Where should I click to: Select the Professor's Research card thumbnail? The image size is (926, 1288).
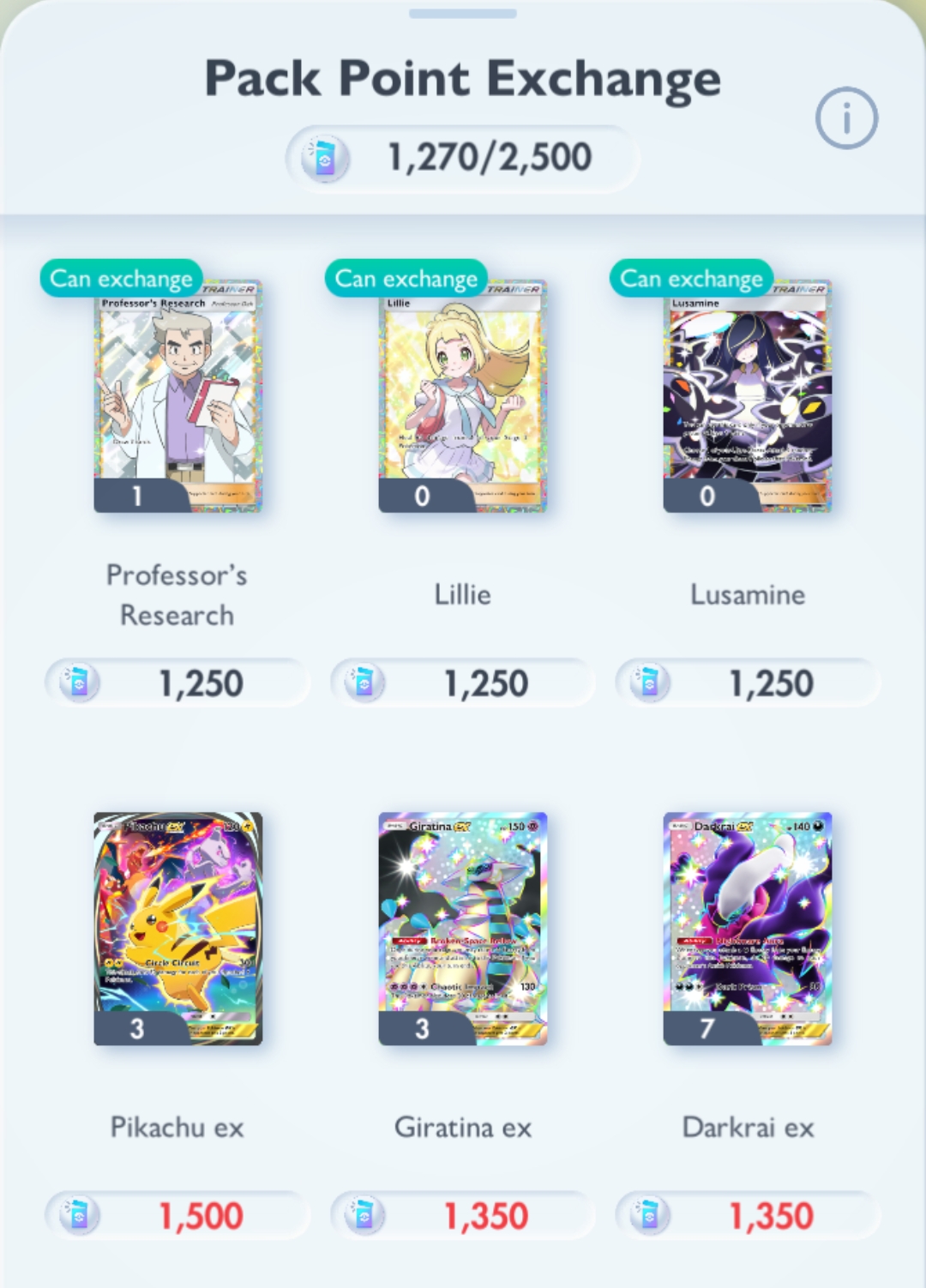tap(177, 396)
